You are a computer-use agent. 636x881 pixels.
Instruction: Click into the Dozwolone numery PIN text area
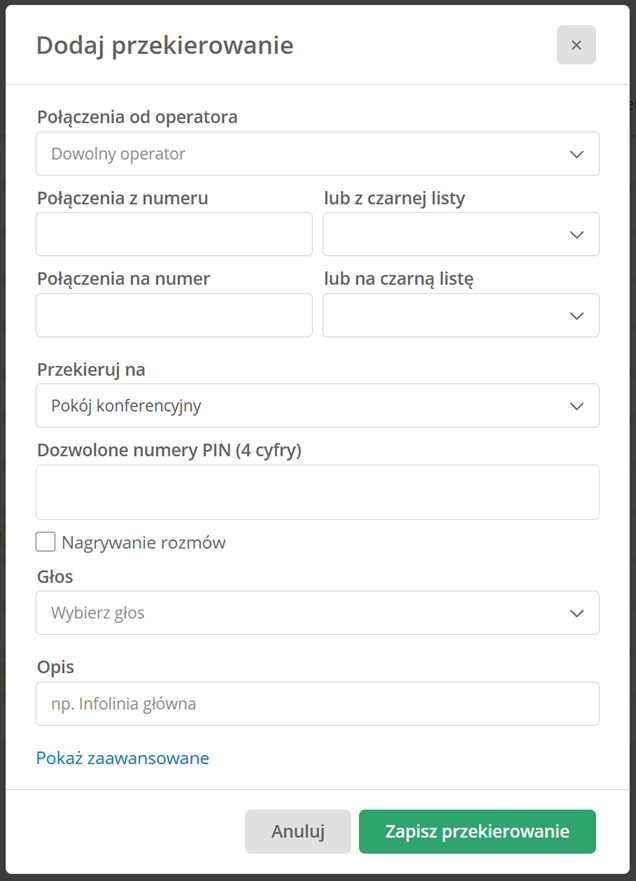coord(317,492)
